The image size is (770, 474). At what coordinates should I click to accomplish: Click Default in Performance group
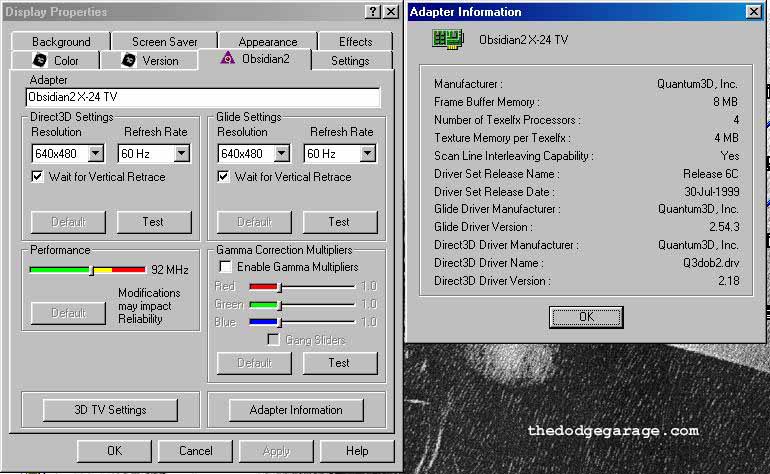click(x=68, y=313)
